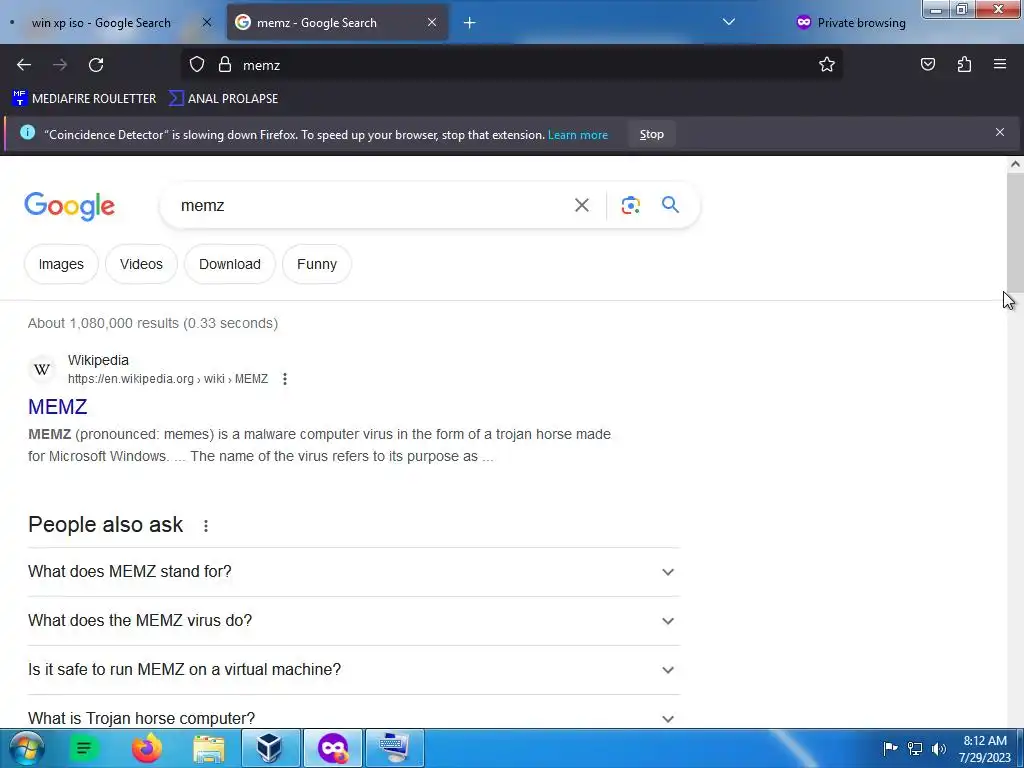Click the page vertical scrollbar thumb

(1015, 232)
